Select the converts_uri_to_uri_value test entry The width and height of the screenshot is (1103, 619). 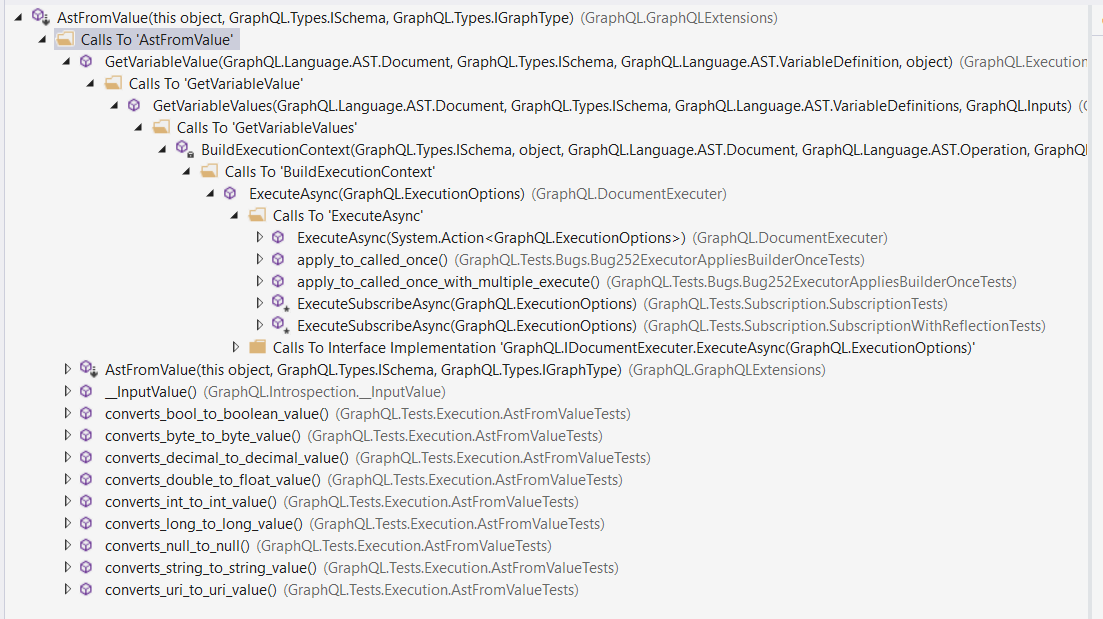(190, 589)
